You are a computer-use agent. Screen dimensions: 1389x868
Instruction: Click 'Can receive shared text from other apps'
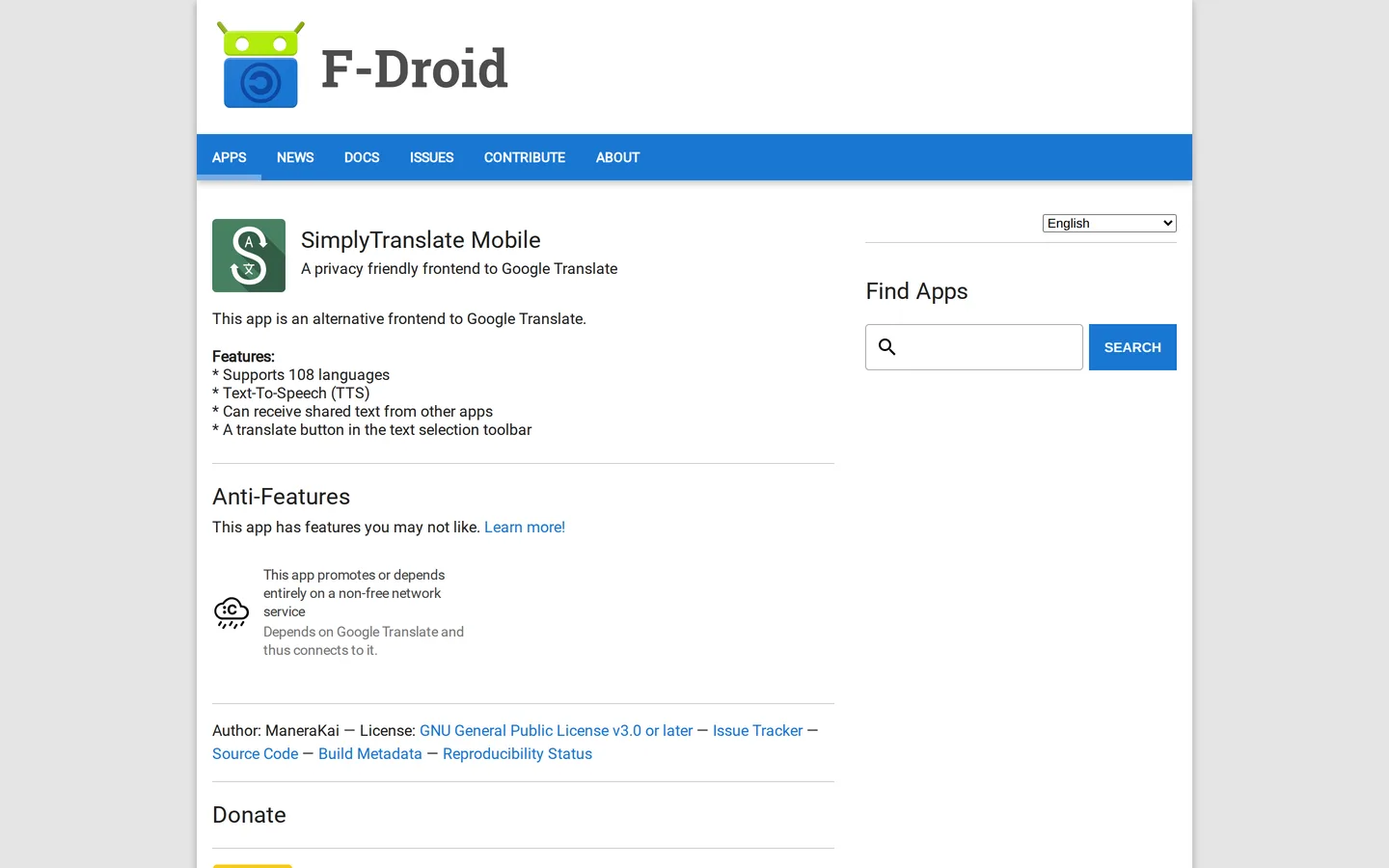pyautogui.click(x=352, y=411)
